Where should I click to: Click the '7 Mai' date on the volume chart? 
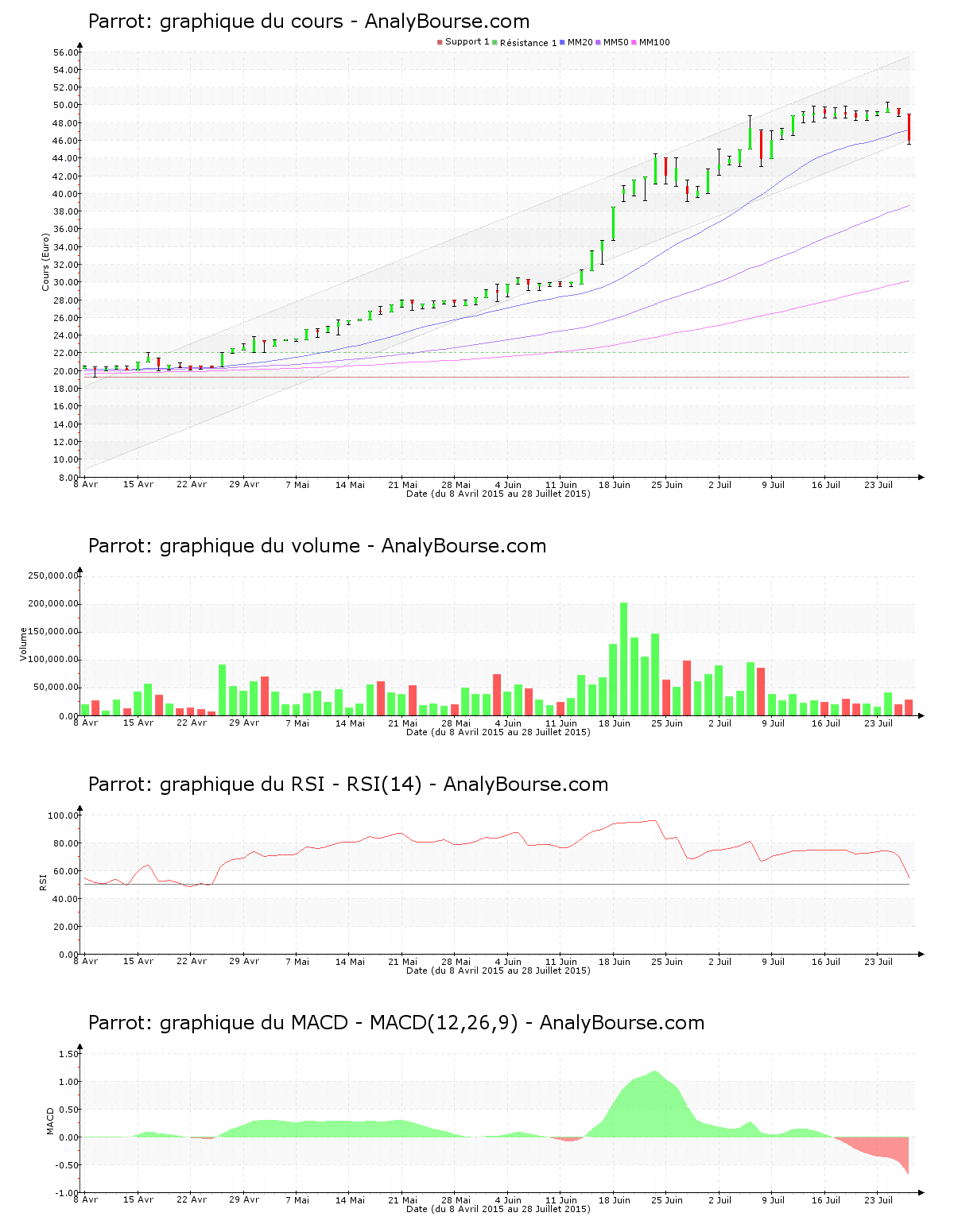[x=297, y=723]
